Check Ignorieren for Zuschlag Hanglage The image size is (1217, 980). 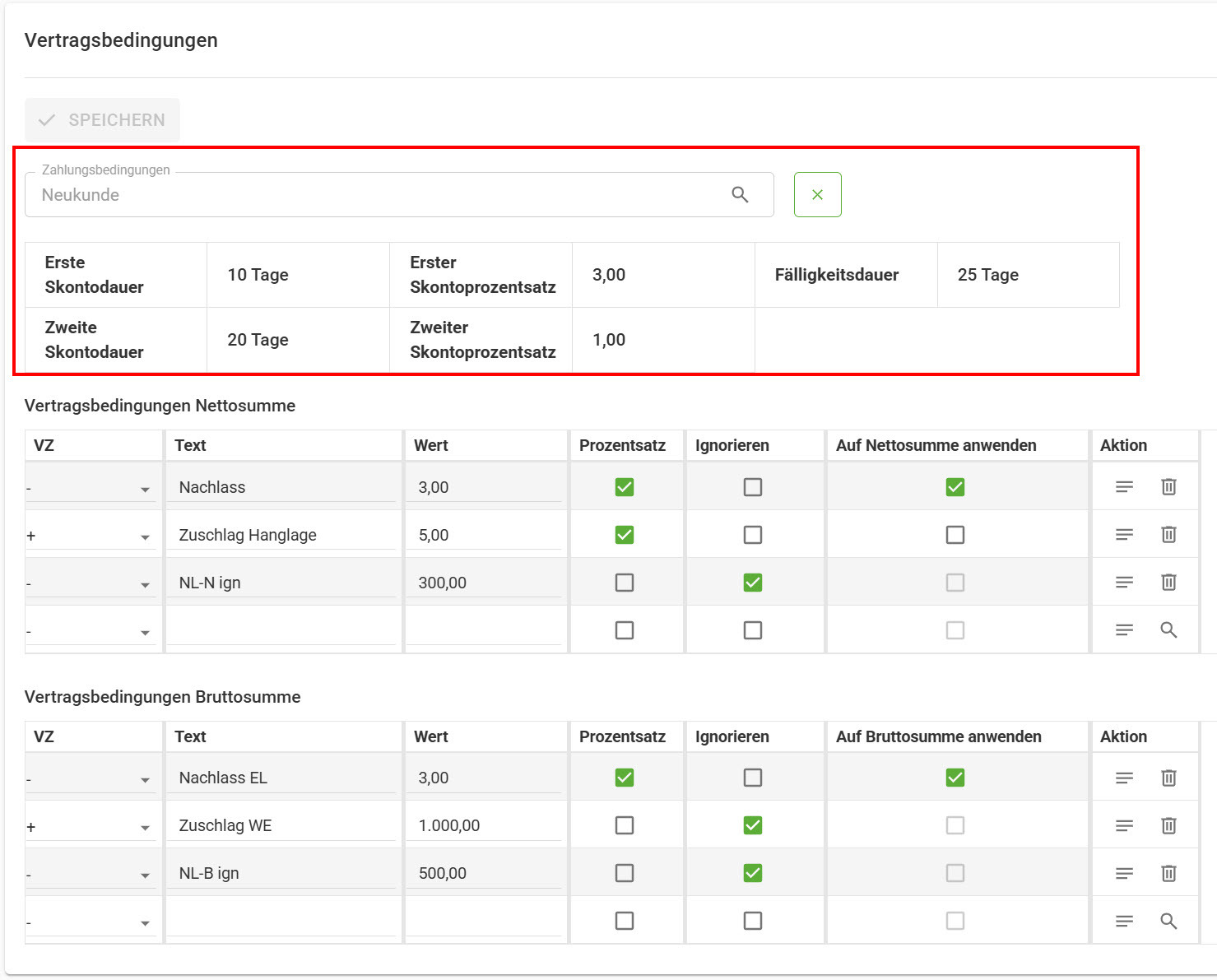point(753,535)
